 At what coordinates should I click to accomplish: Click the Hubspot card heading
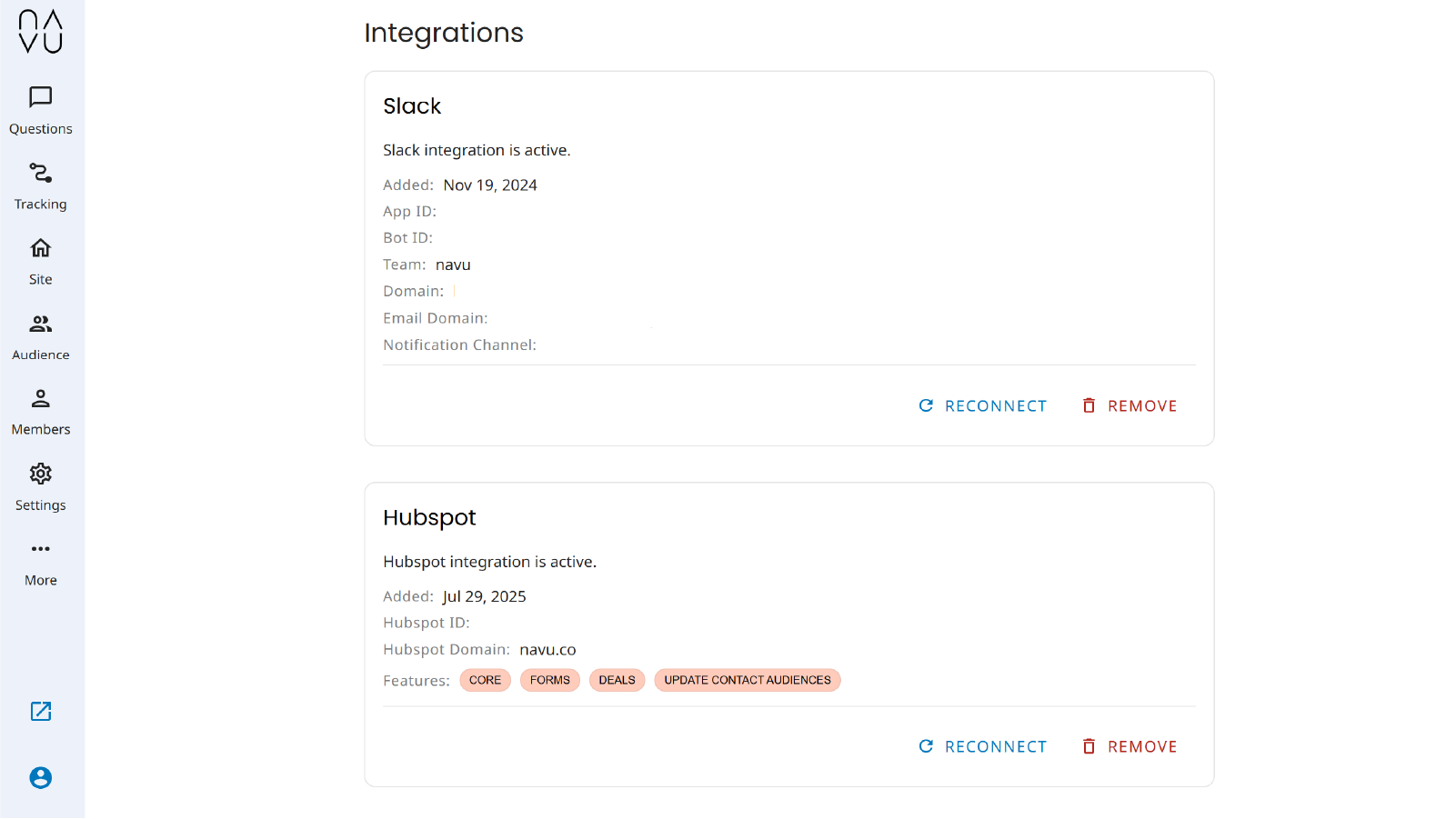tap(429, 518)
